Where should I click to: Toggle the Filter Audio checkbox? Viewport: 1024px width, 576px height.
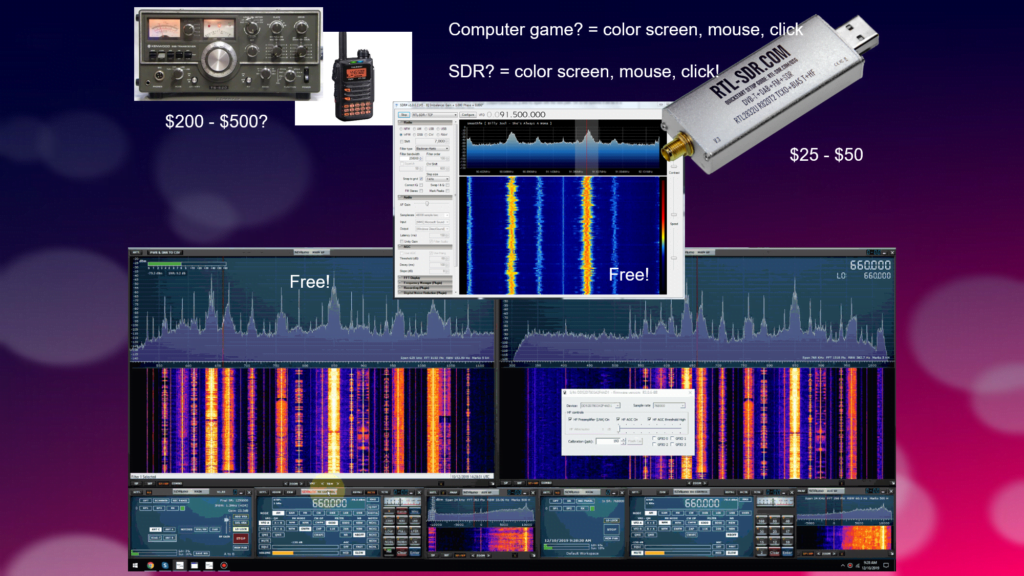coord(431,242)
